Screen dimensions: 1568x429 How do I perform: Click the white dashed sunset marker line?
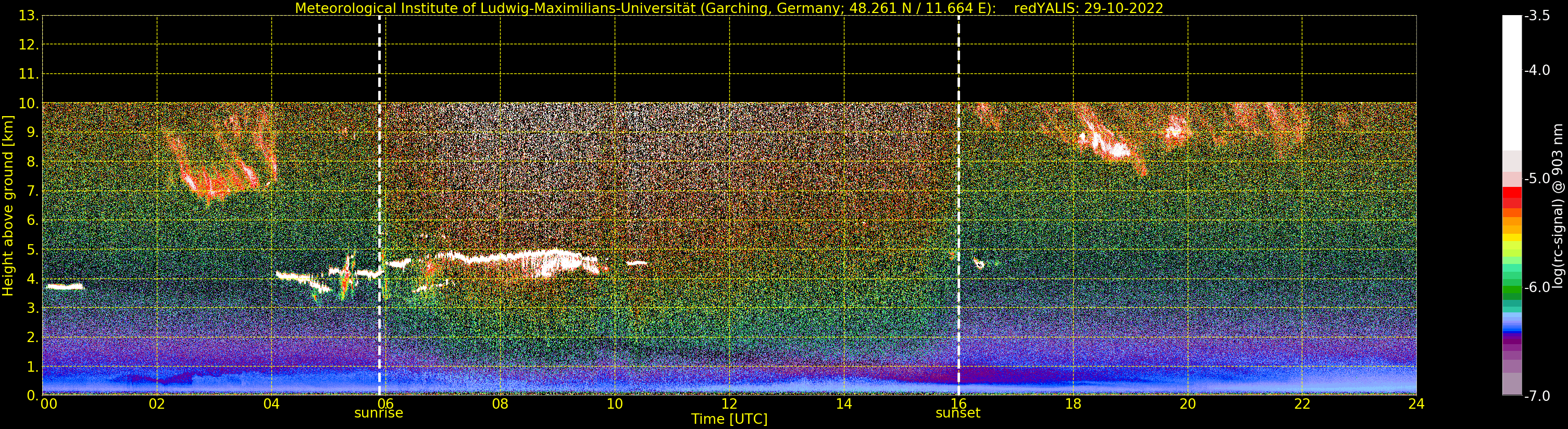(x=959, y=206)
